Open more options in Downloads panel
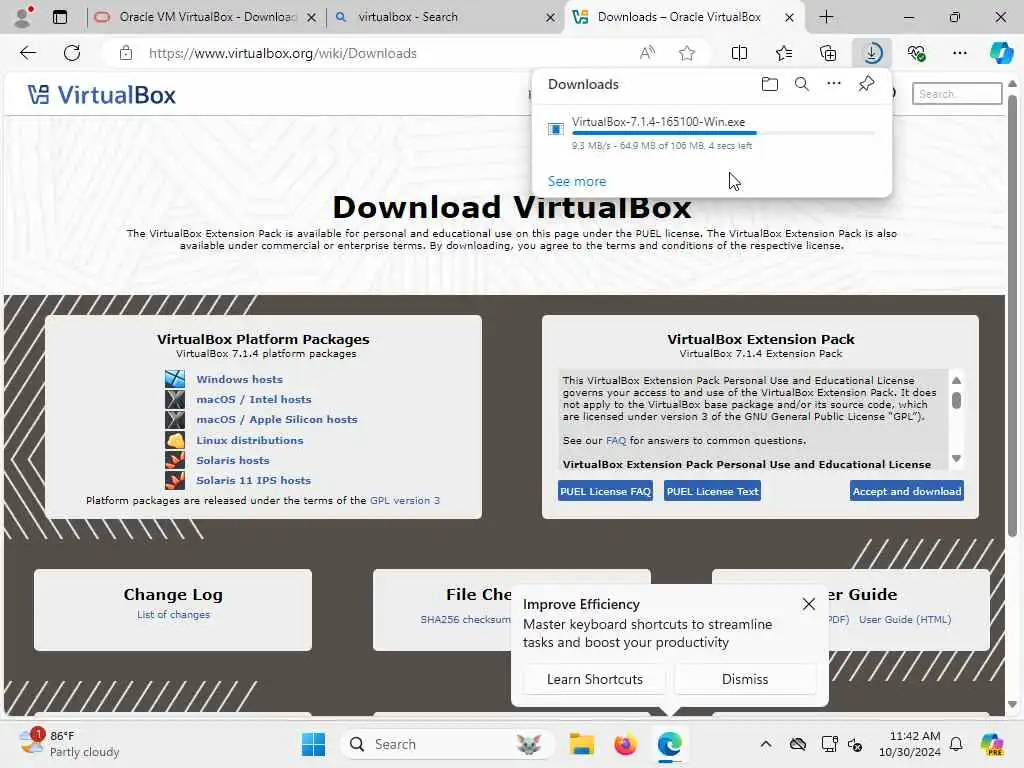1024x768 pixels. point(834,84)
